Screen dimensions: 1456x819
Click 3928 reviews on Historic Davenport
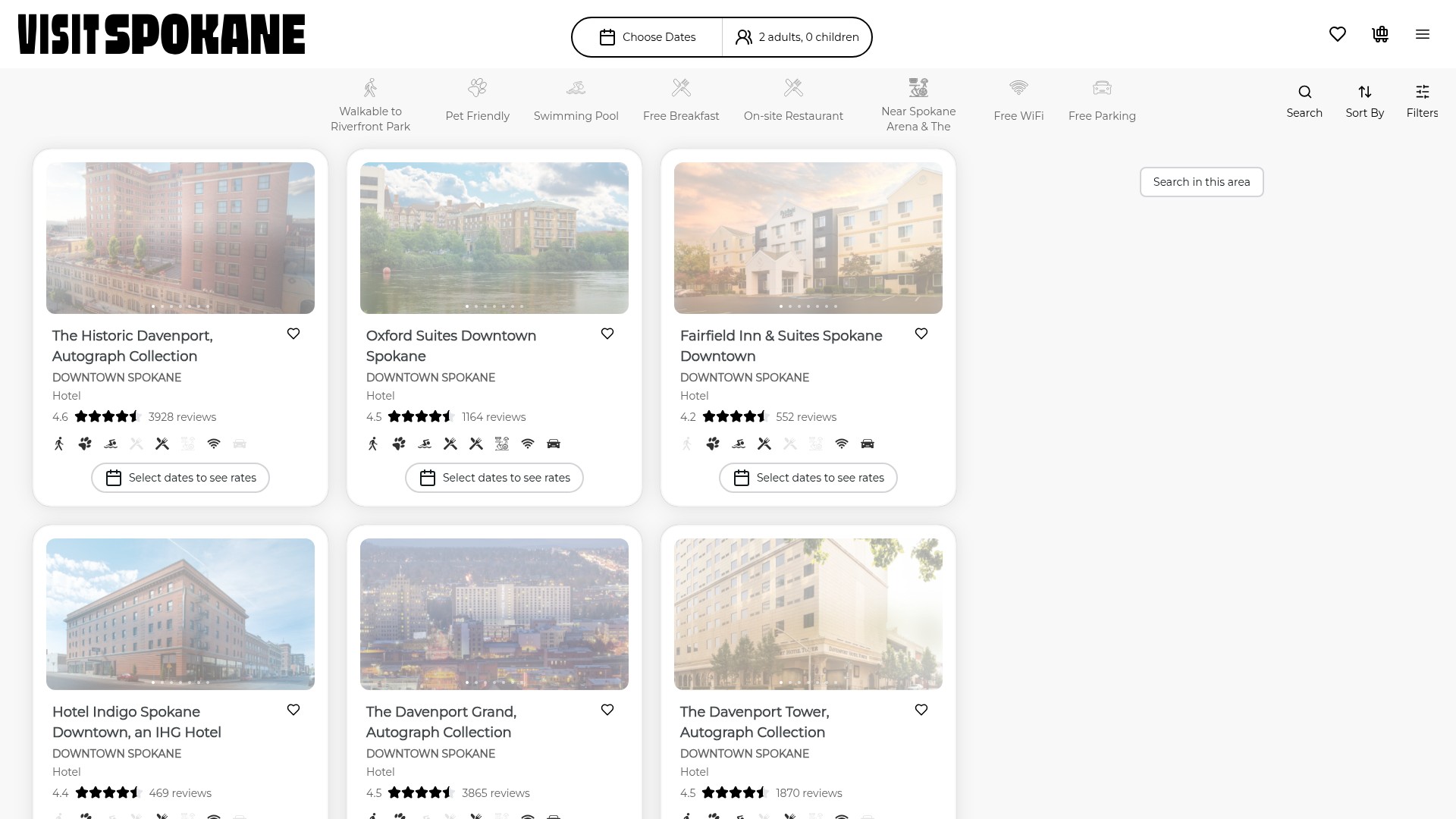pyautogui.click(x=182, y=417)
